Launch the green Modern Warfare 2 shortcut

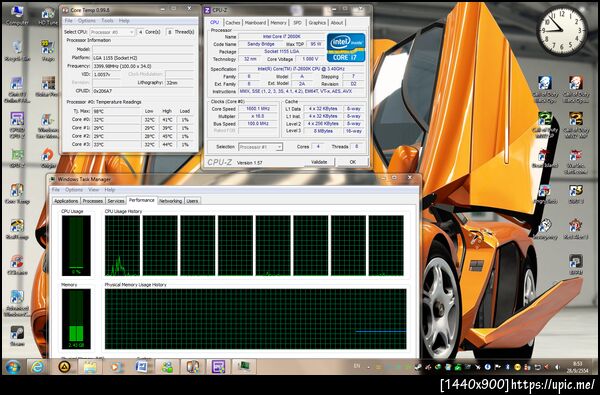545,124
